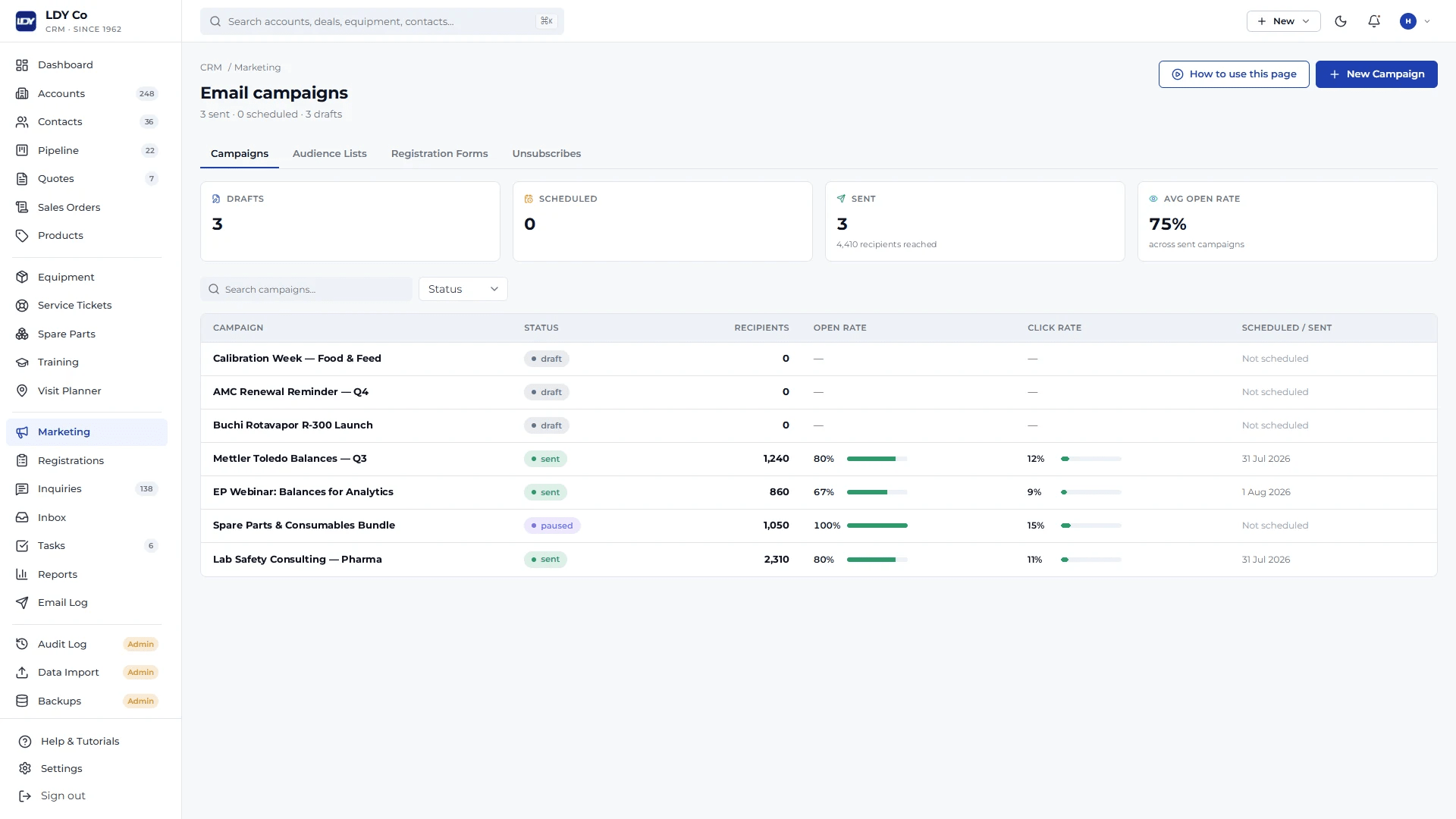1456x819 pixels.
Task: Open the Training graduation cap icon
Action: coord(22,362)
